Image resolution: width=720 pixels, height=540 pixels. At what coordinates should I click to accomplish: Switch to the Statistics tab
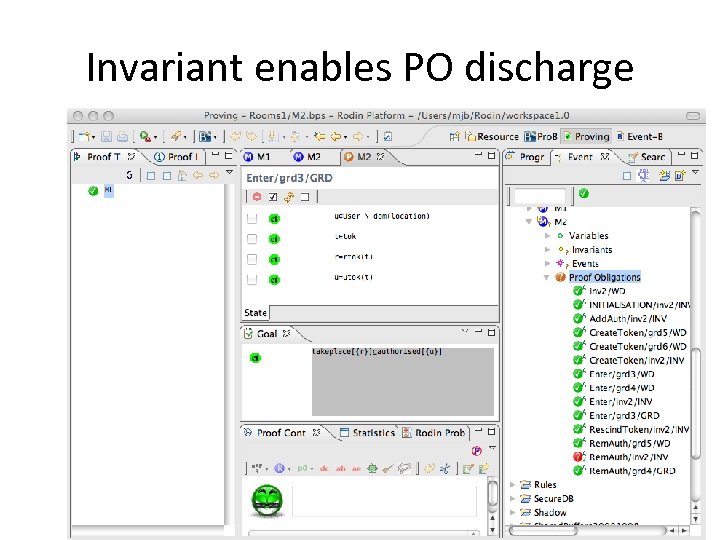(x=368, y=433)
